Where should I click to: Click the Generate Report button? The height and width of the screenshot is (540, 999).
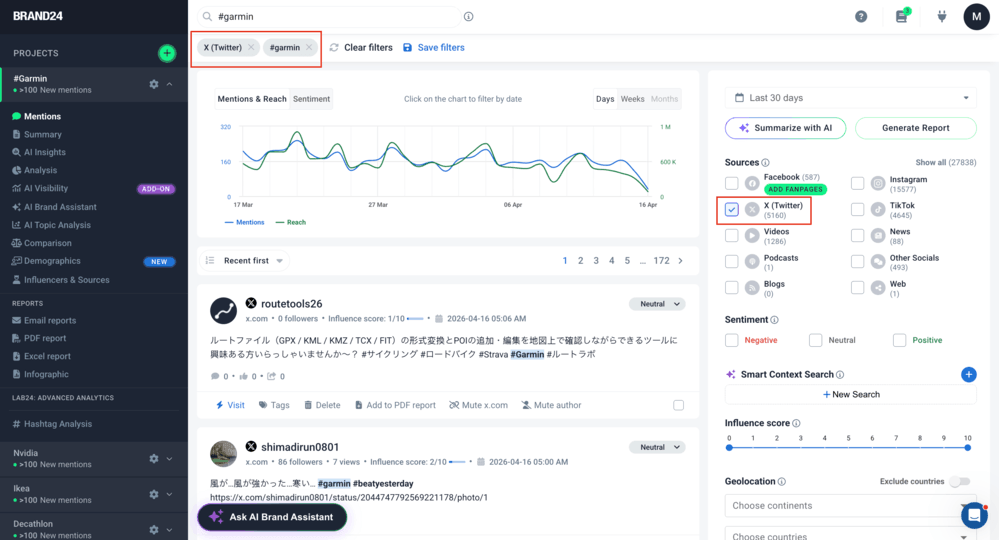[x=915, y=128]
